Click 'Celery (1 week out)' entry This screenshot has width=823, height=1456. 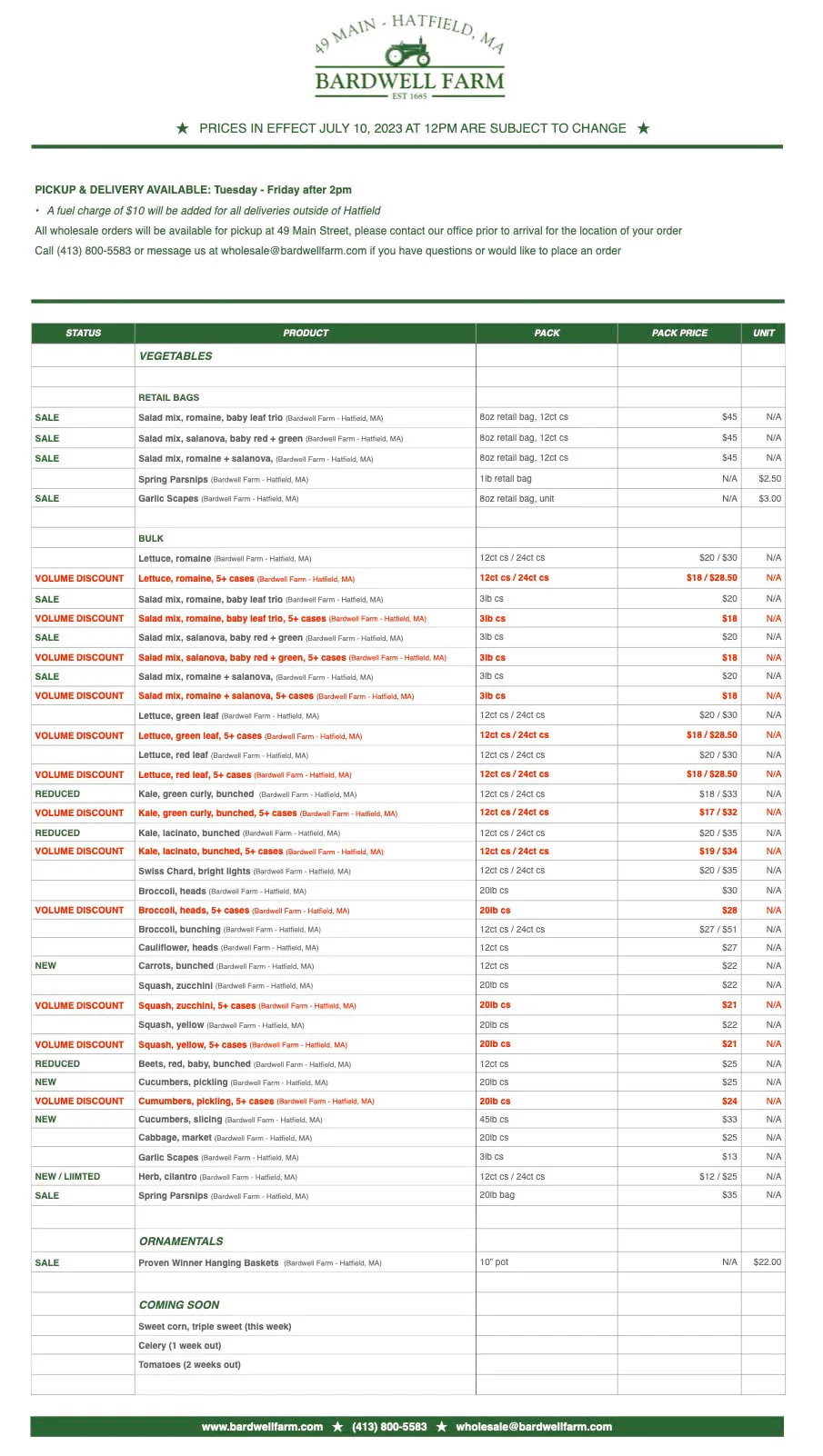[x=180, y=1346]
